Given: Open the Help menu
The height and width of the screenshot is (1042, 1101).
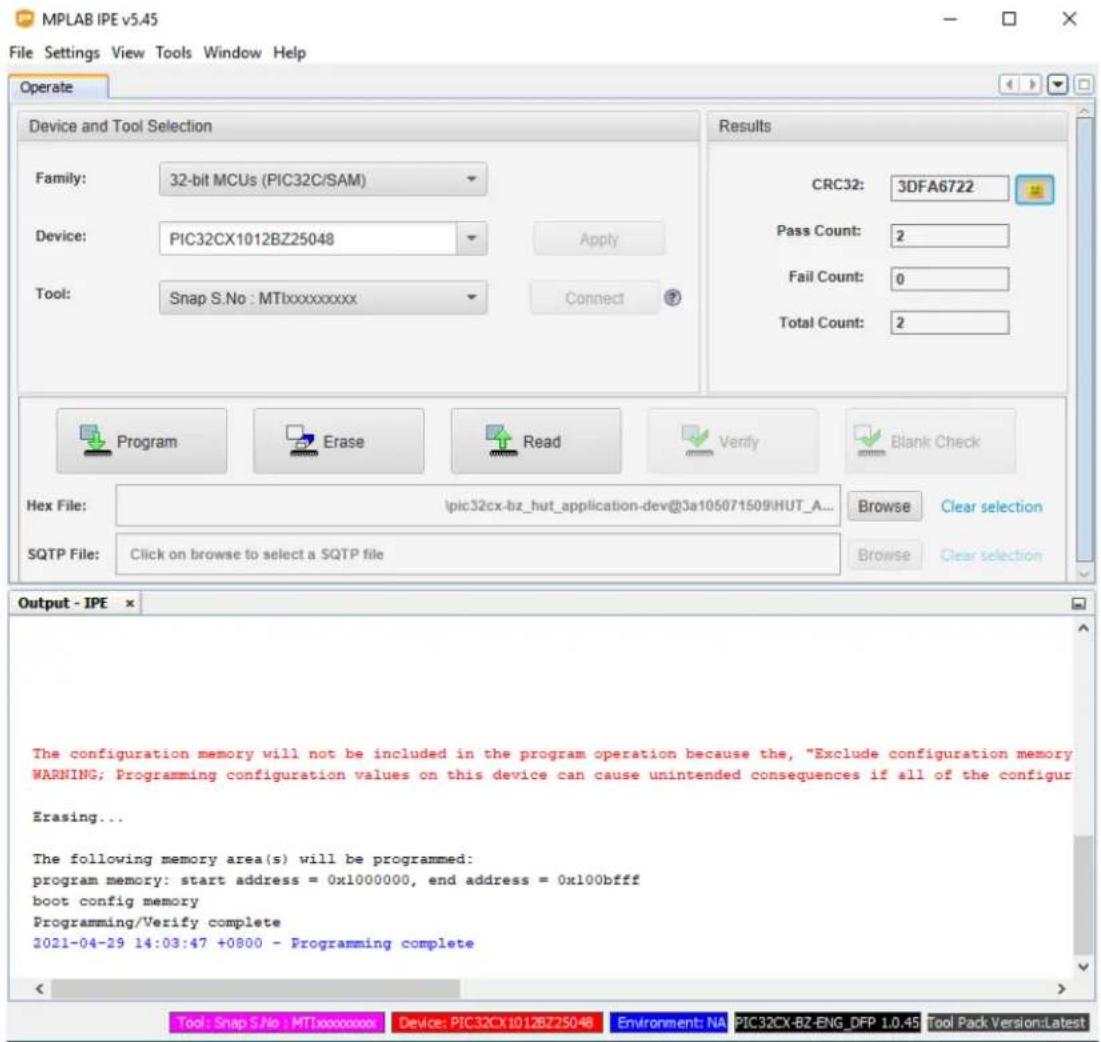Looking at the screenshot, I should (x=289, y=53).
